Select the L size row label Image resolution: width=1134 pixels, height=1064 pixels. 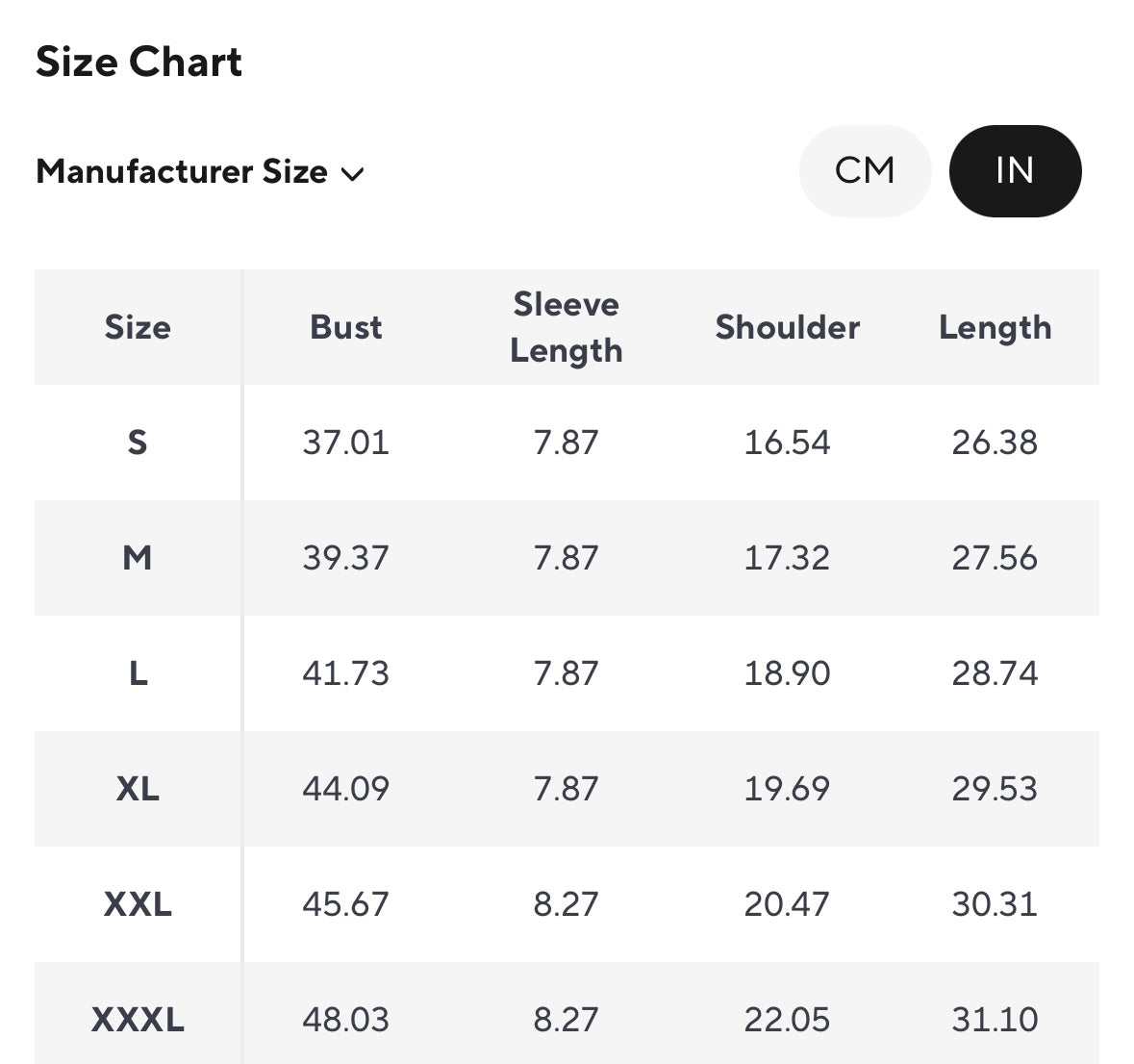pos(138,673)
